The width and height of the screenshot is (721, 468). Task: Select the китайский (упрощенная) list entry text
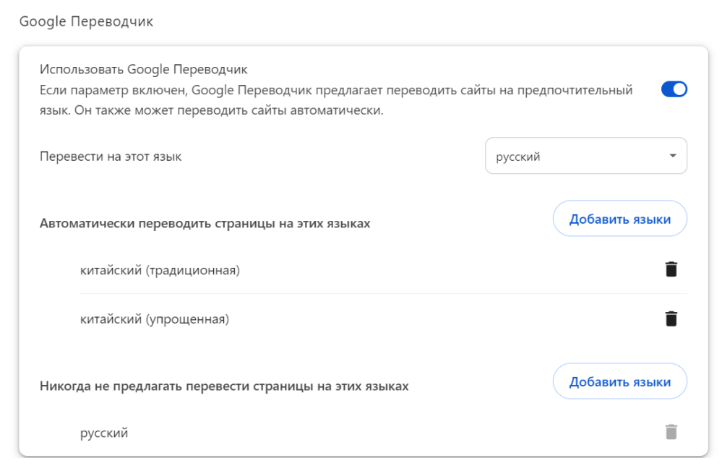[x=154, y=320]
